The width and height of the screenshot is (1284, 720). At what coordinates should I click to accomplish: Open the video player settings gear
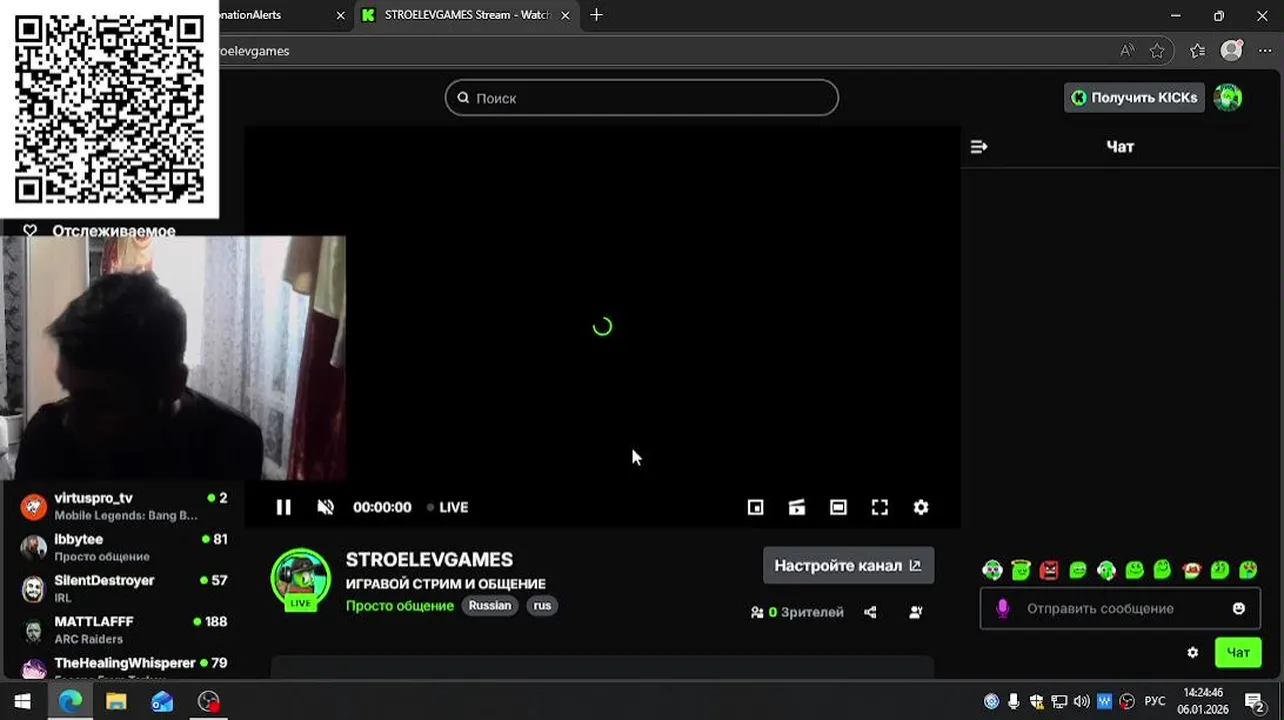point(921,507)
